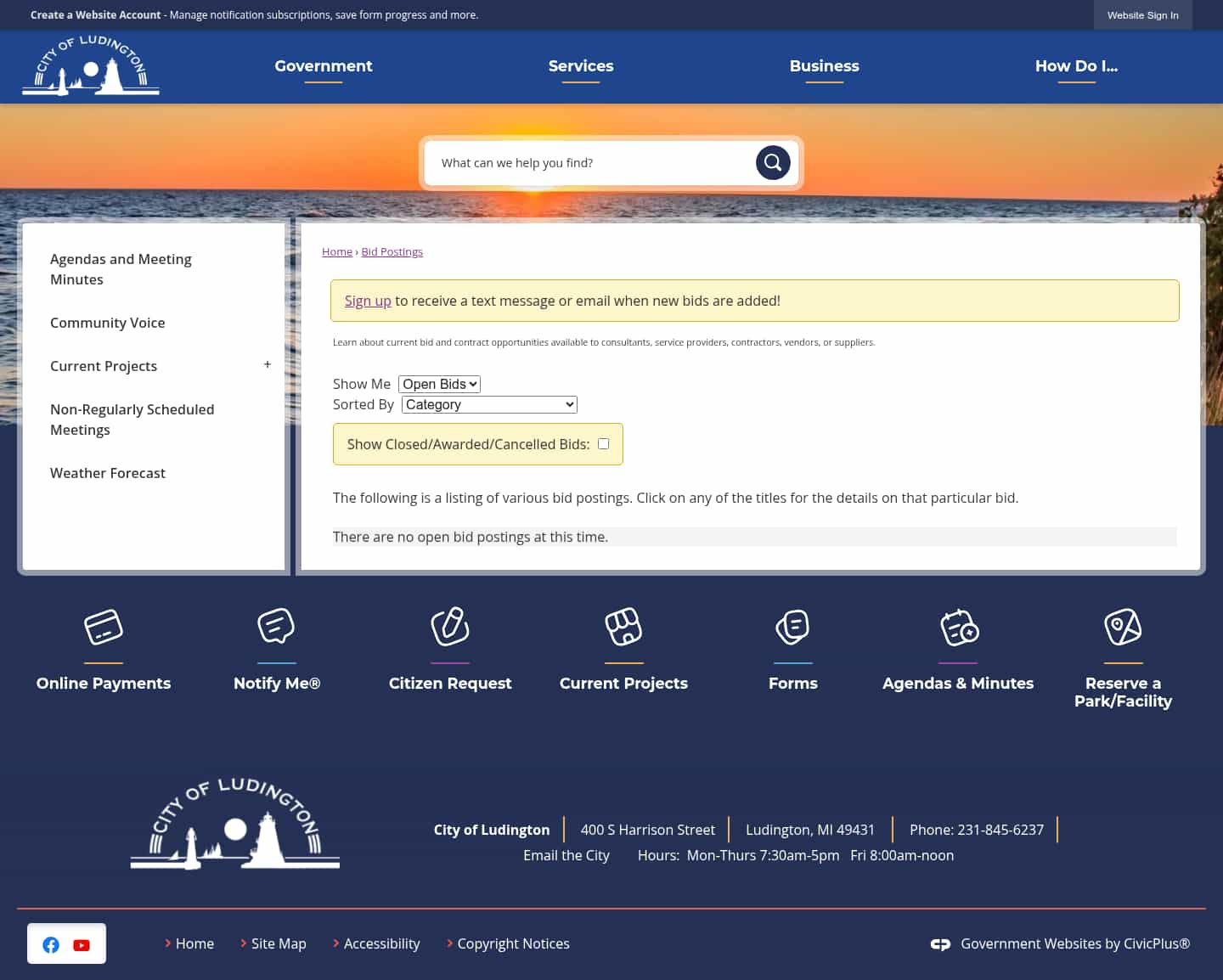The width and height of the screenshot is (1223, 980).
Task: Click the footer Home link
Action: click(194, 943)
